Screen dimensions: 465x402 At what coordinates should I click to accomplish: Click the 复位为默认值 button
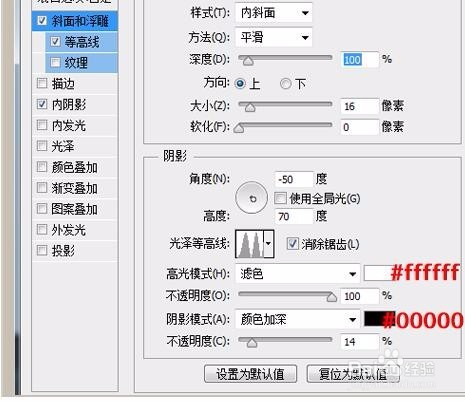(353, 374)
